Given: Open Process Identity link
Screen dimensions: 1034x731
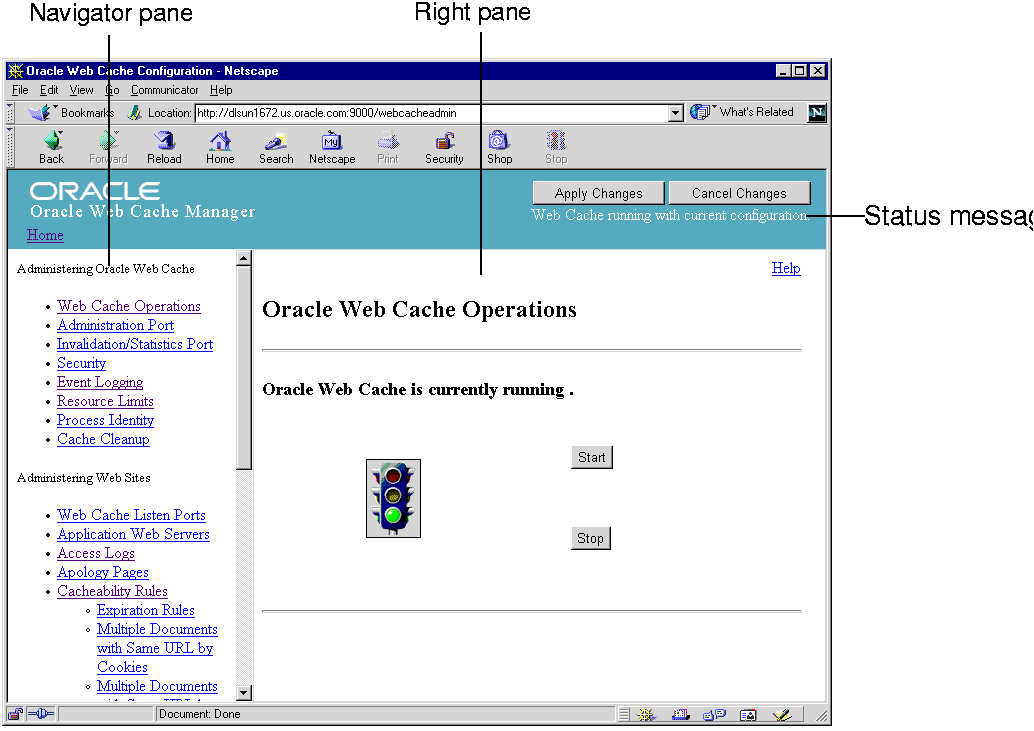Looking at the screenshot, I should (x=106, y=421).
